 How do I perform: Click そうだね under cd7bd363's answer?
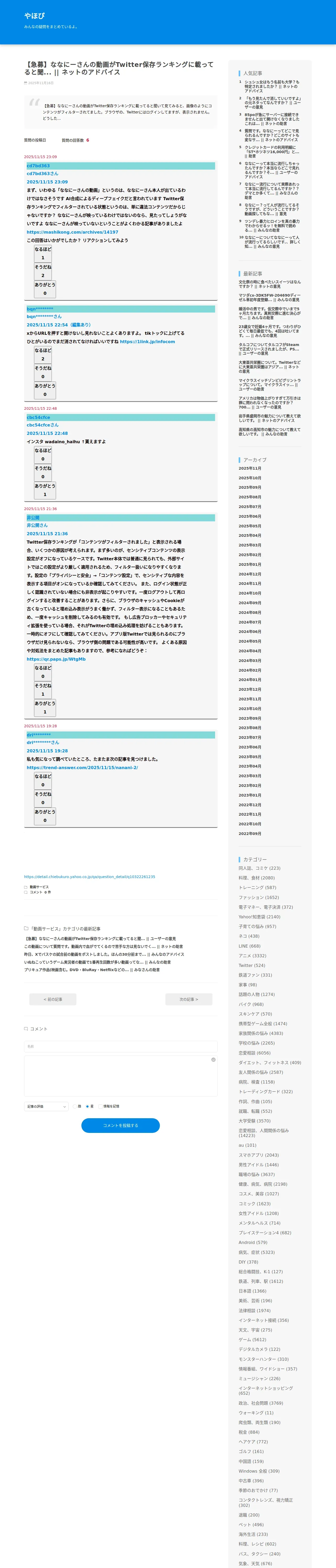coord(43,272)
